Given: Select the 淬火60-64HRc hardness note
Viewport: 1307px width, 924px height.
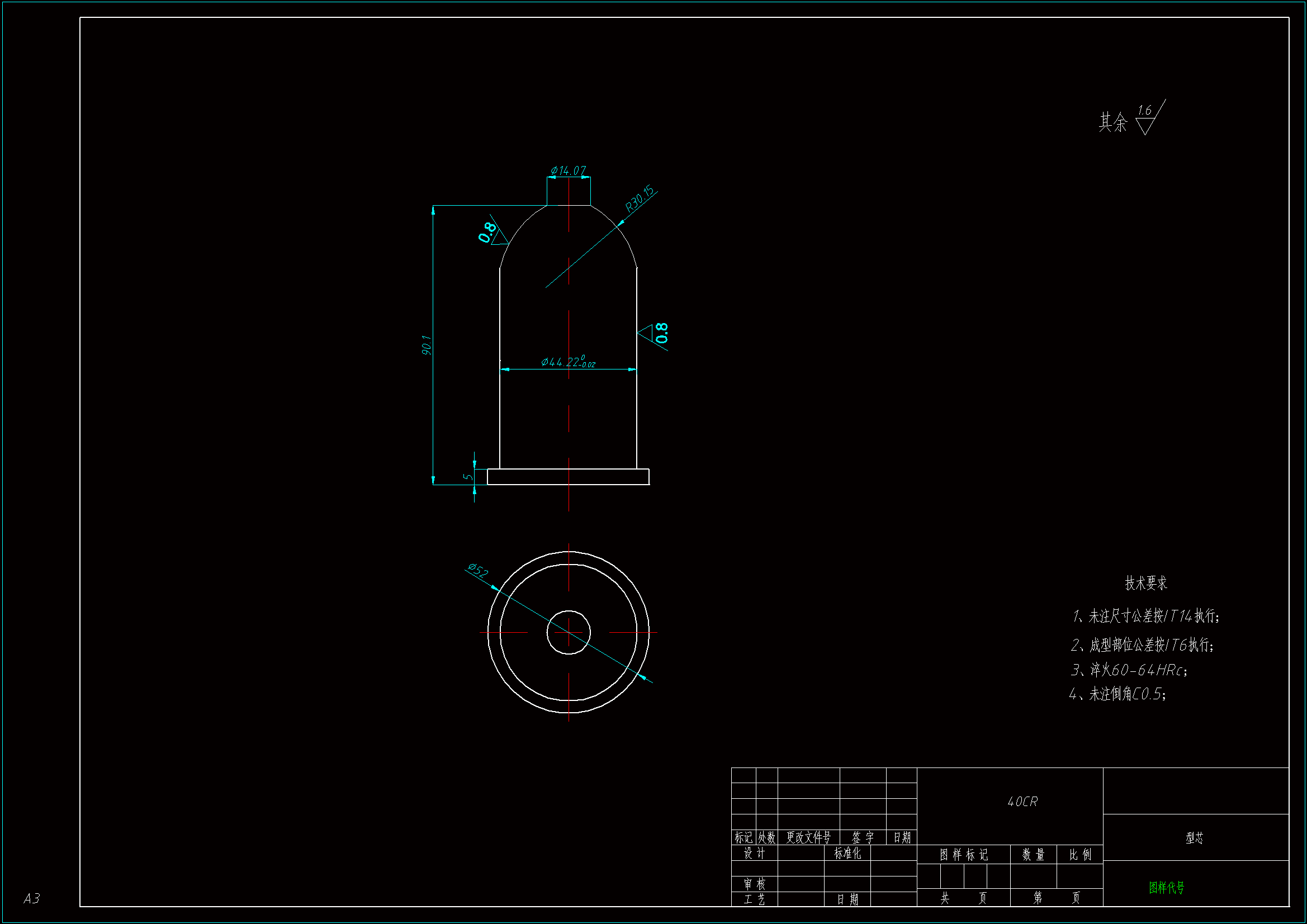Looking at the screenshot, I should 1129,670.
